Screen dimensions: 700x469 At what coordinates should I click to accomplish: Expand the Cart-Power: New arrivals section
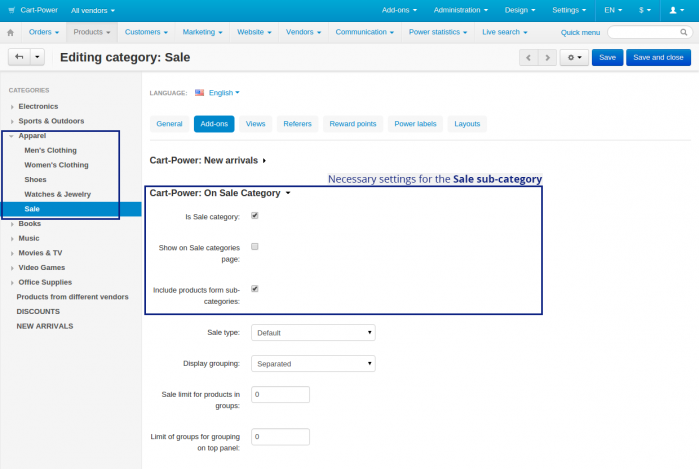coord(208,160)
